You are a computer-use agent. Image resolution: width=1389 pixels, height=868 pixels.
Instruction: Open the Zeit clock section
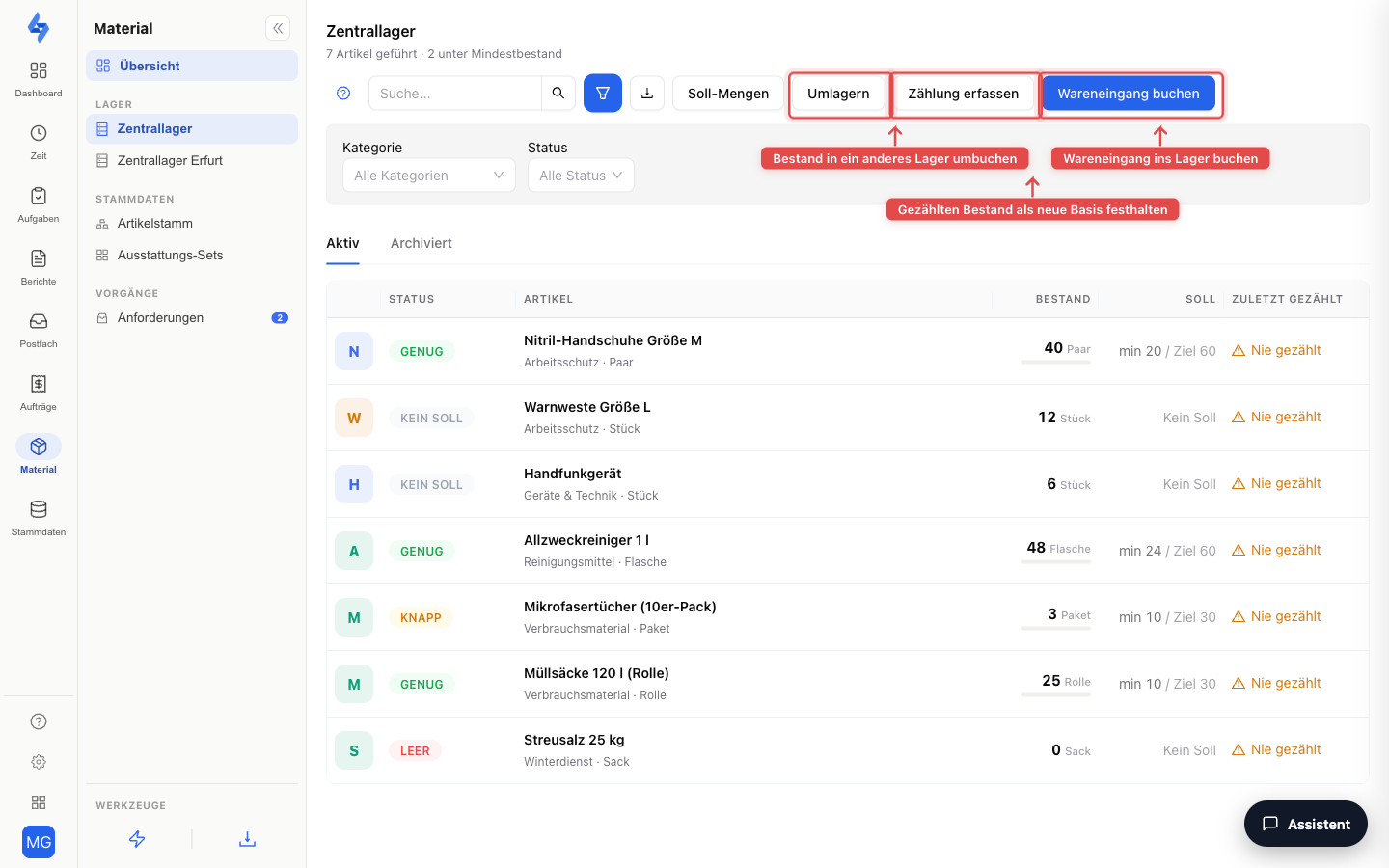pos(39,142)
